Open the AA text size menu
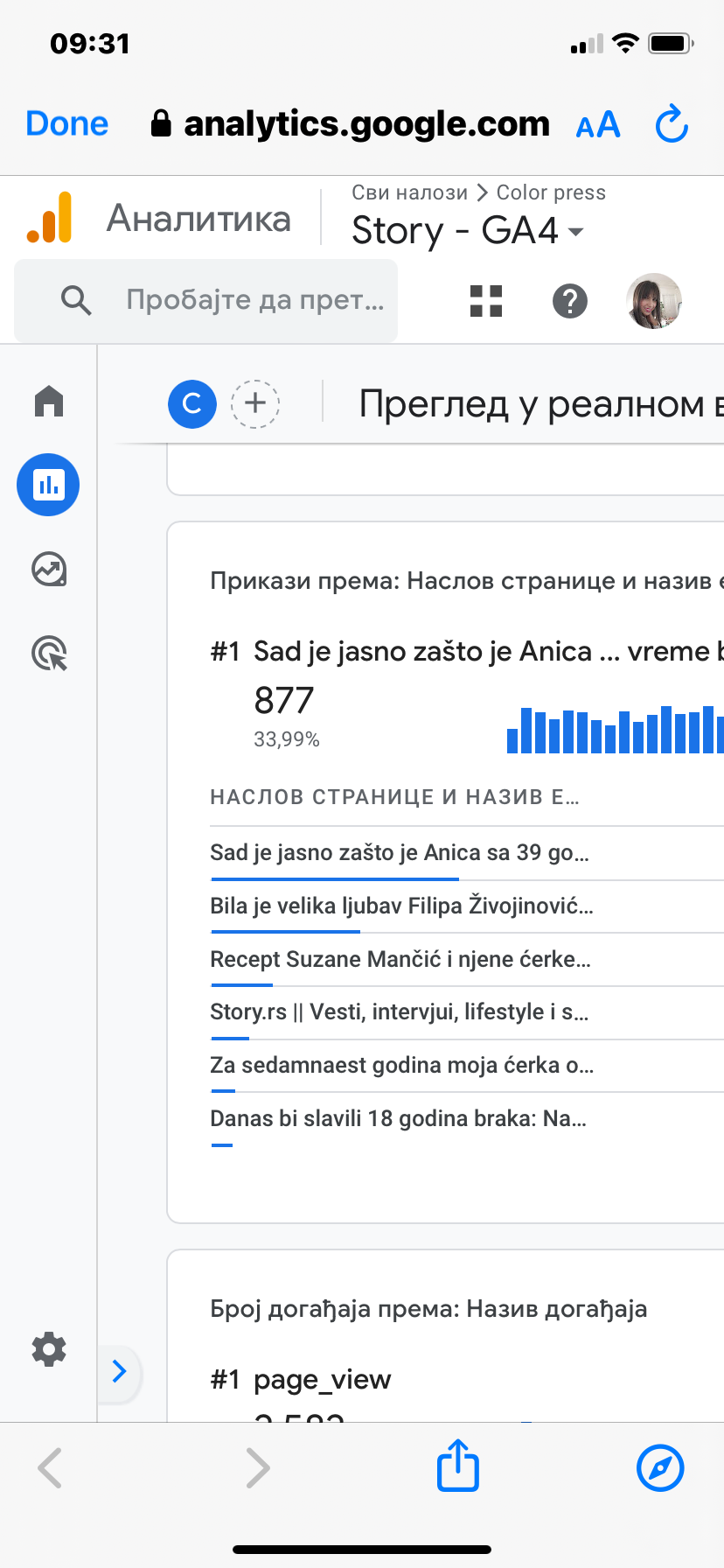Image resolution: width=724 pixels, height=1568 pixels. 598,125
